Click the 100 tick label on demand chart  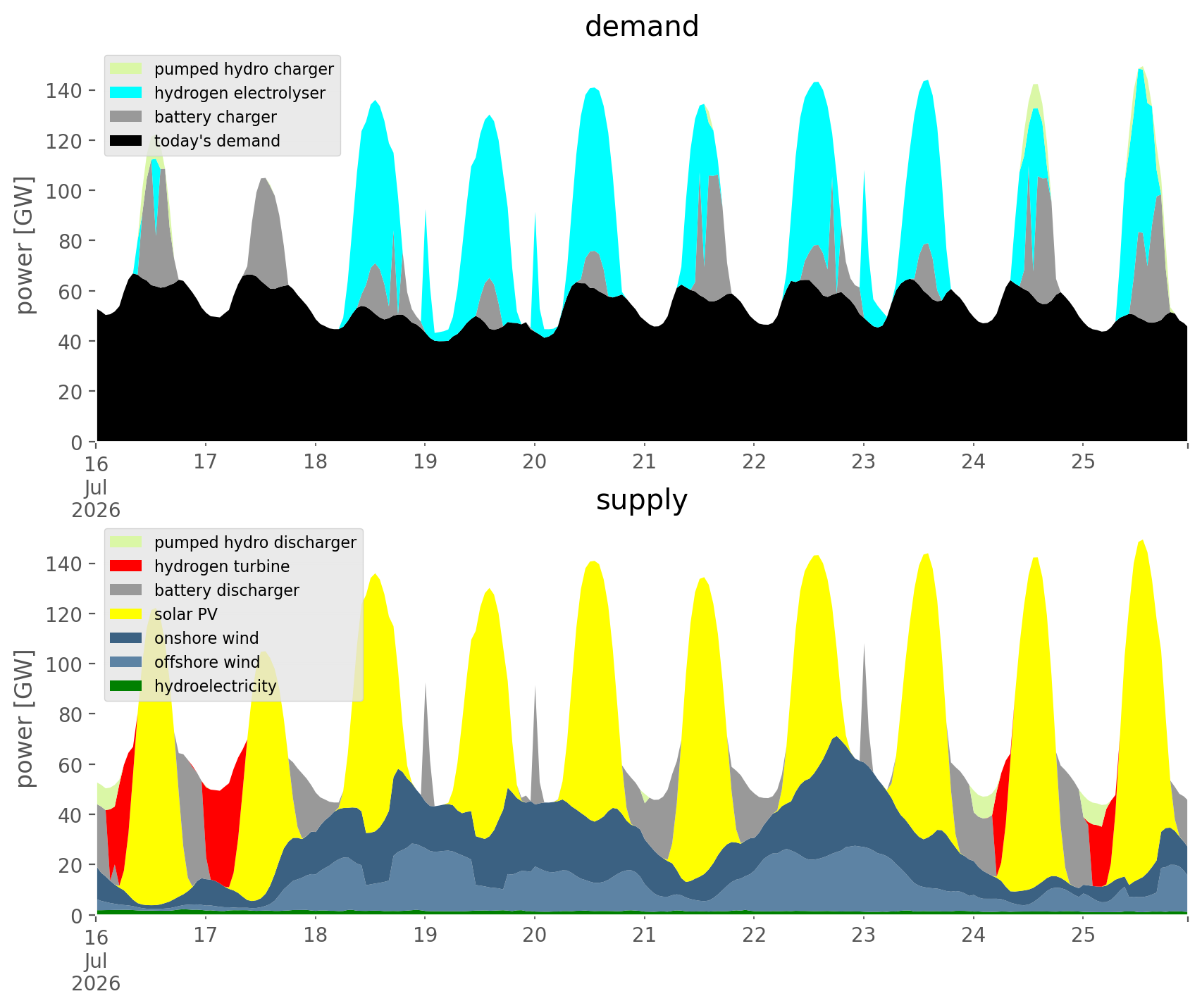point(64,191)
